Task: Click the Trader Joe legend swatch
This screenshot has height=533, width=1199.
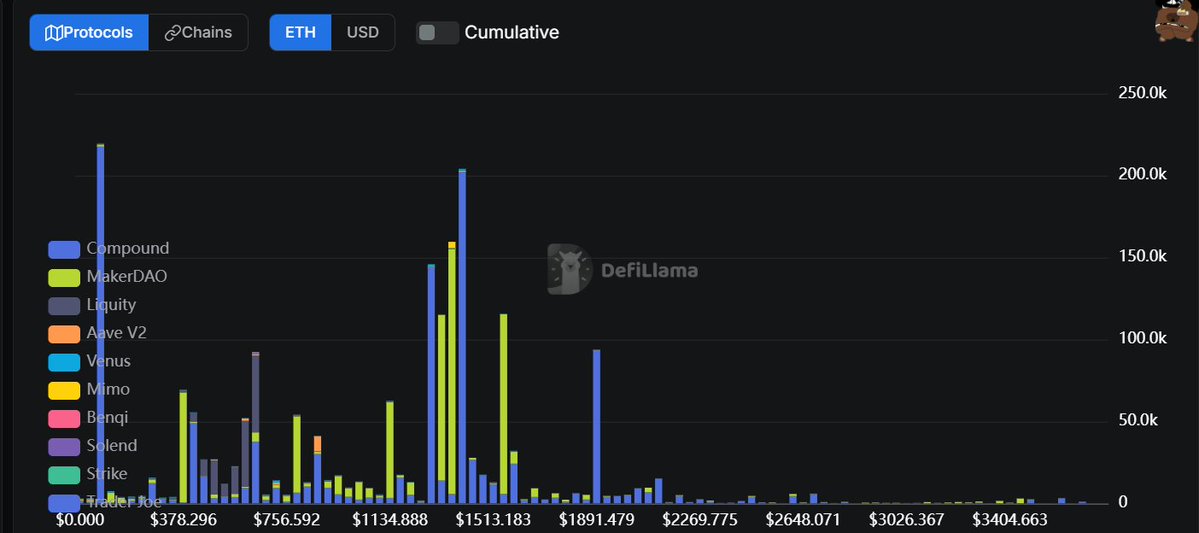Action: coord(64,502)
